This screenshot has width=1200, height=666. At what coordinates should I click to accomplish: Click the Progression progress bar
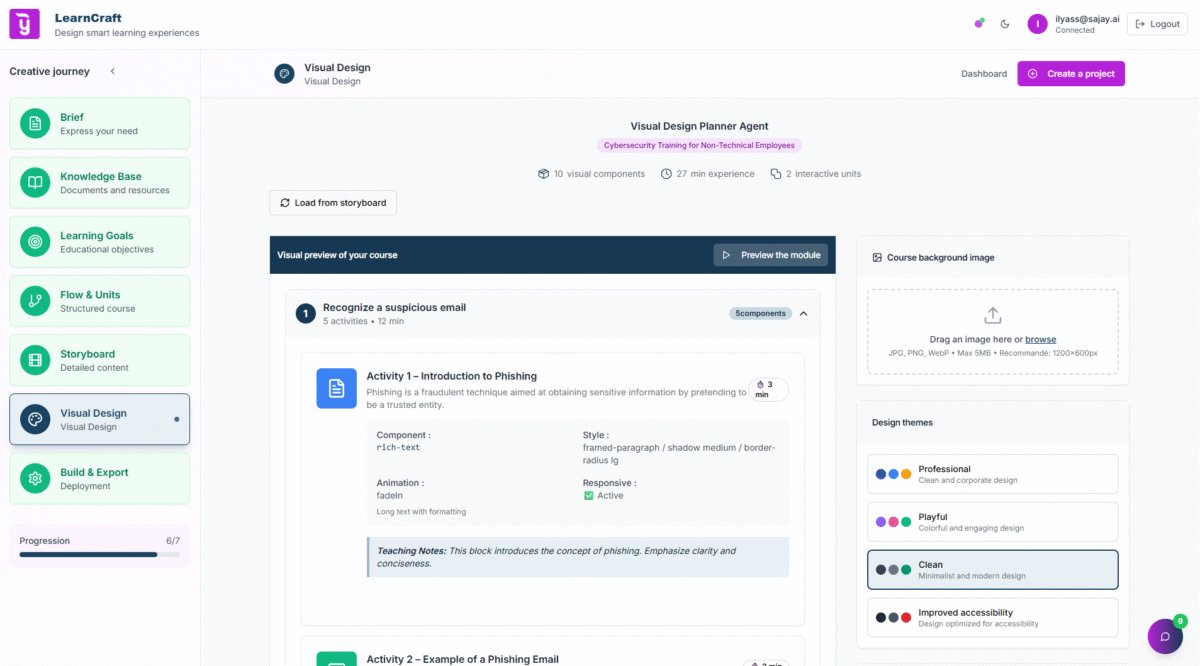tap(99, 554)
